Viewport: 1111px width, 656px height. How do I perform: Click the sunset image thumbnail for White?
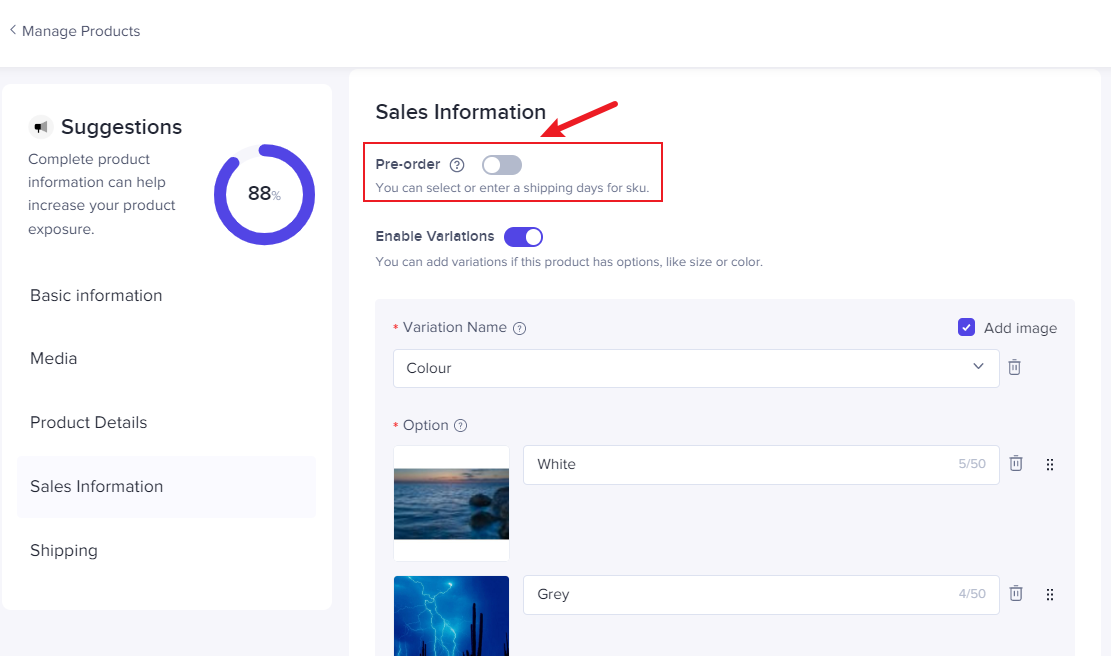coord(451,503)
